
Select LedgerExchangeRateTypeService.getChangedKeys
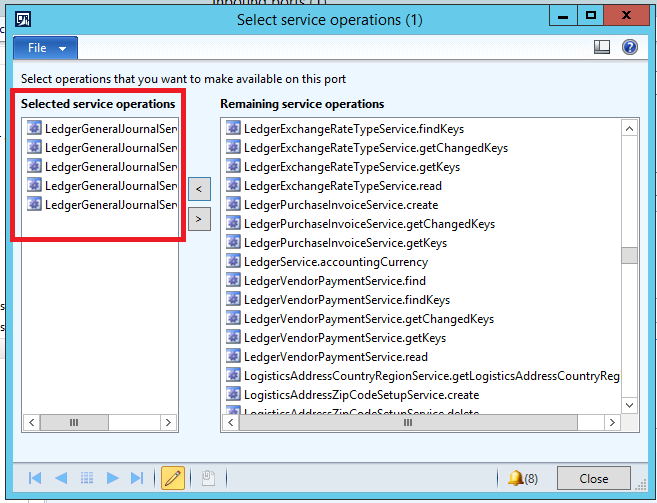click(376, 148)
